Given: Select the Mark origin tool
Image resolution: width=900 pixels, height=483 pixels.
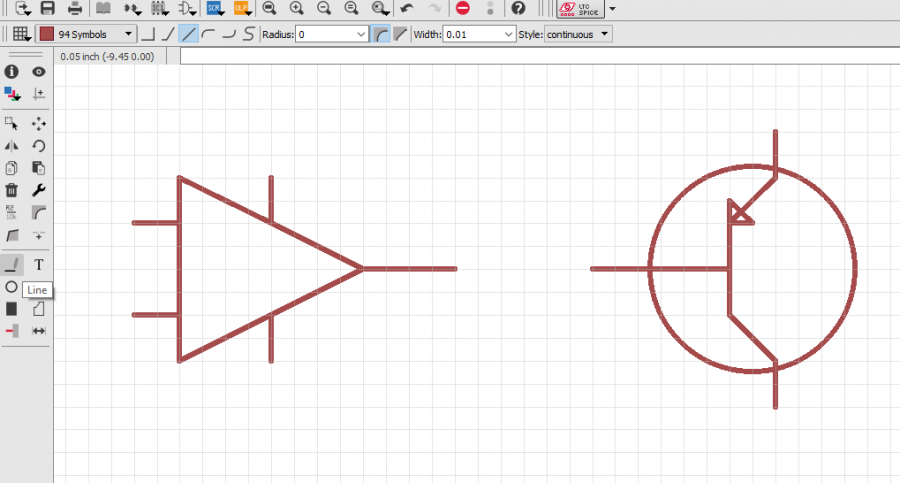Looking at the screenshot, I should [x=38, y=94].
